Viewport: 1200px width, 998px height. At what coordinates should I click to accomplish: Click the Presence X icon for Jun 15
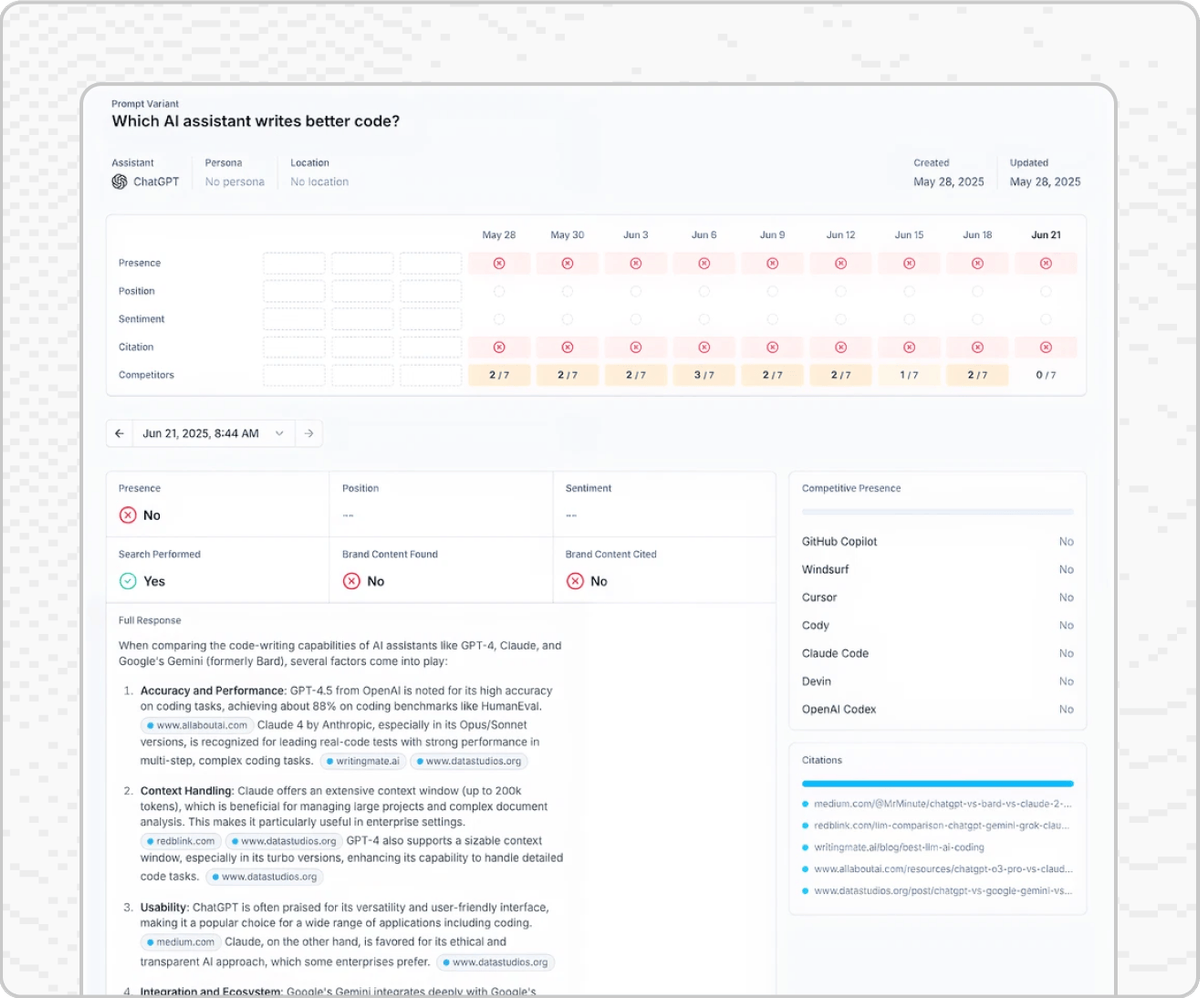click(909, 263)
